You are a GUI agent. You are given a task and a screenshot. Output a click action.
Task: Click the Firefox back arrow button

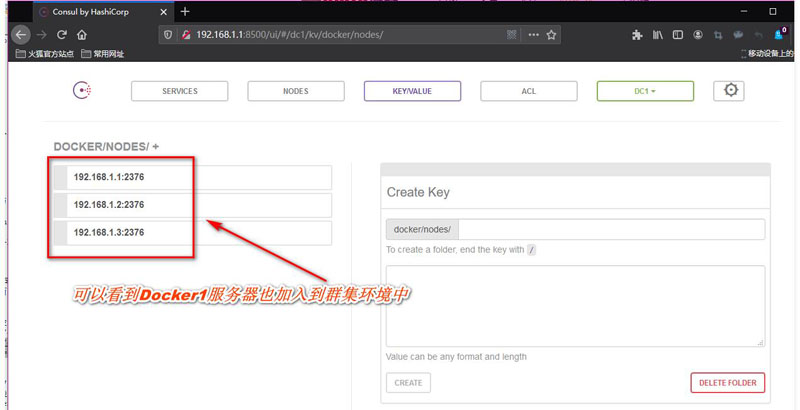[x=20, y=35]
